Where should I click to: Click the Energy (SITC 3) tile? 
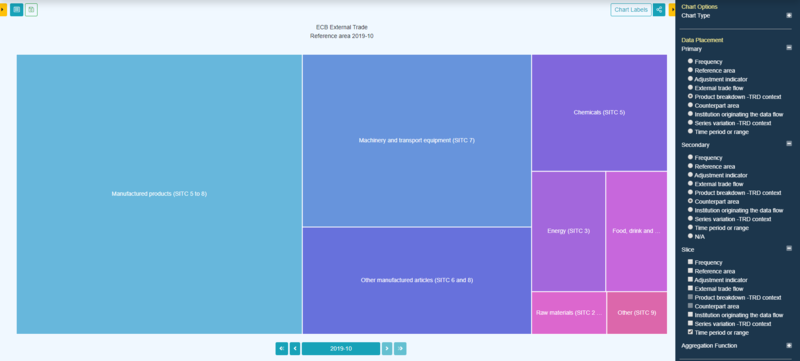pos(568,231)
